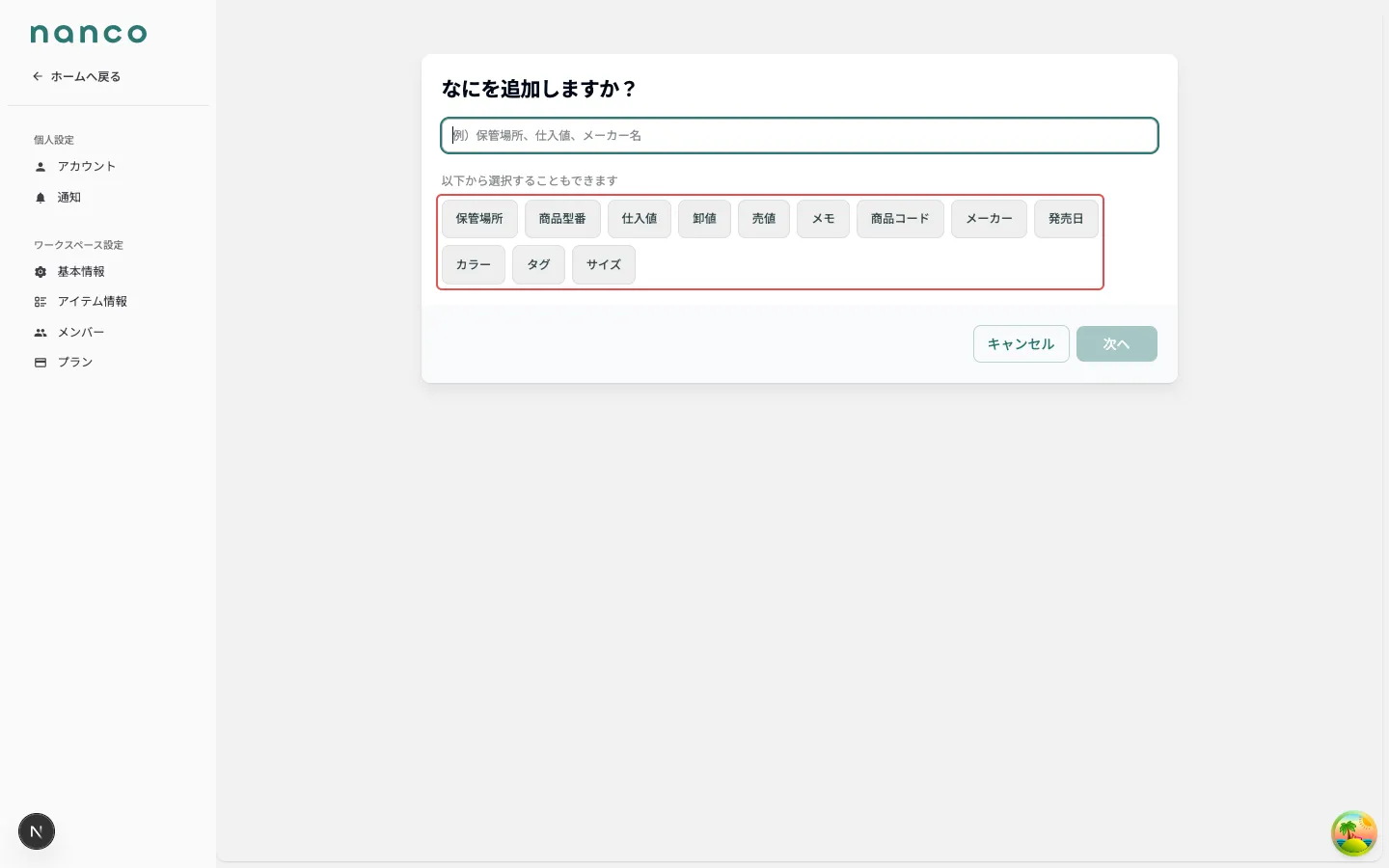
Task: Click the people icon beside メンバー
Action: click(x=41, y=333)
